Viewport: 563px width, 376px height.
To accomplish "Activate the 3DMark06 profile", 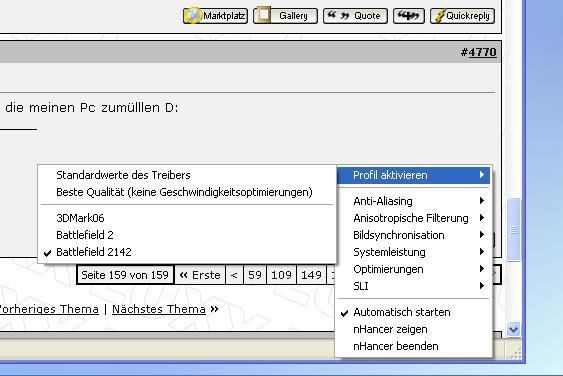I will click(x=187, y=218).
